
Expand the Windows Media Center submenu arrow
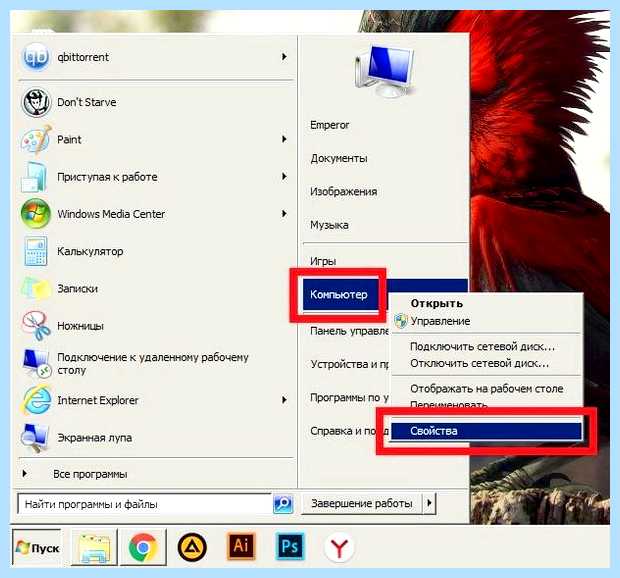(x=284, y=214)
